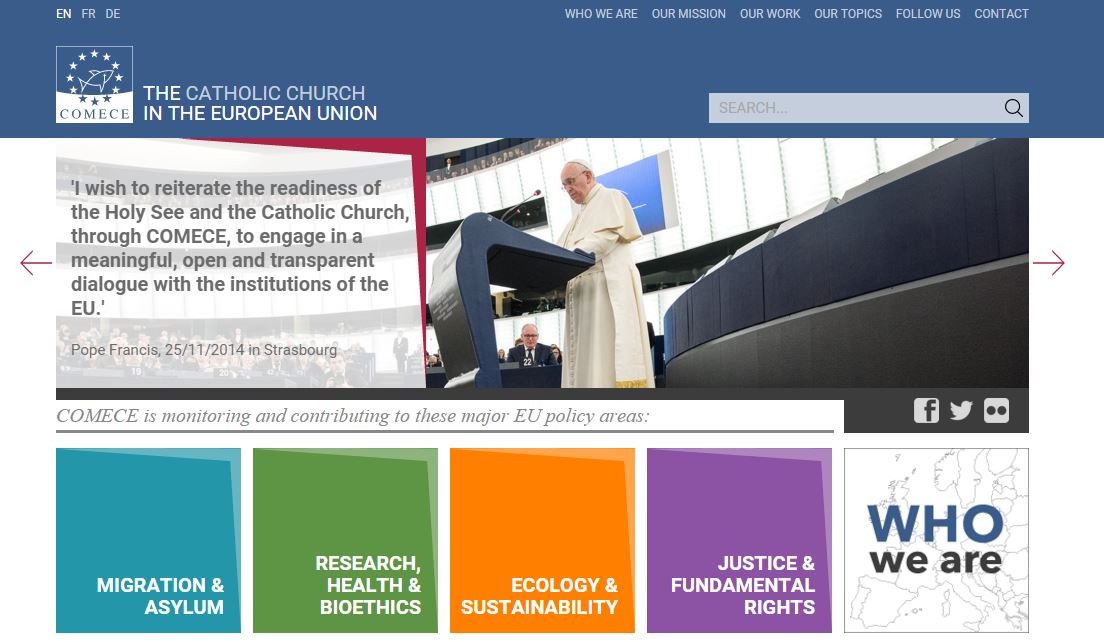Screen dimensions: 1104x642
Task: Open the Our Work menu
Action: pyautogui.click(x=770, y=13)
